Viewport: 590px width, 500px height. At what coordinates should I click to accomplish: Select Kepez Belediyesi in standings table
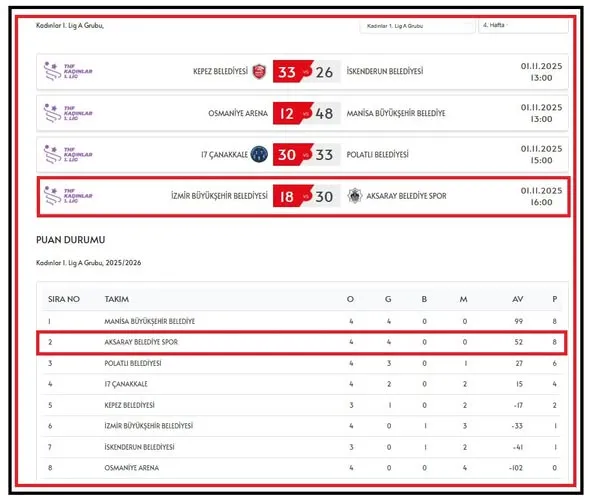tap(129, 405)
